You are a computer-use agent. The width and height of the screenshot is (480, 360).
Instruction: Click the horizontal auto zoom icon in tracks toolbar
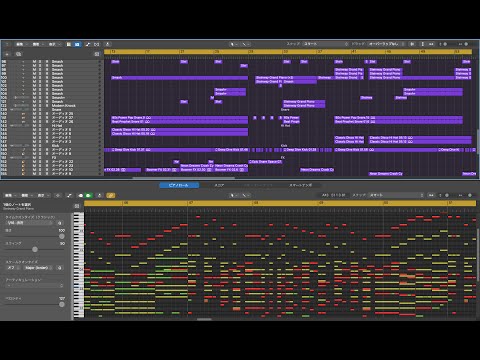(x=431, y=44)
